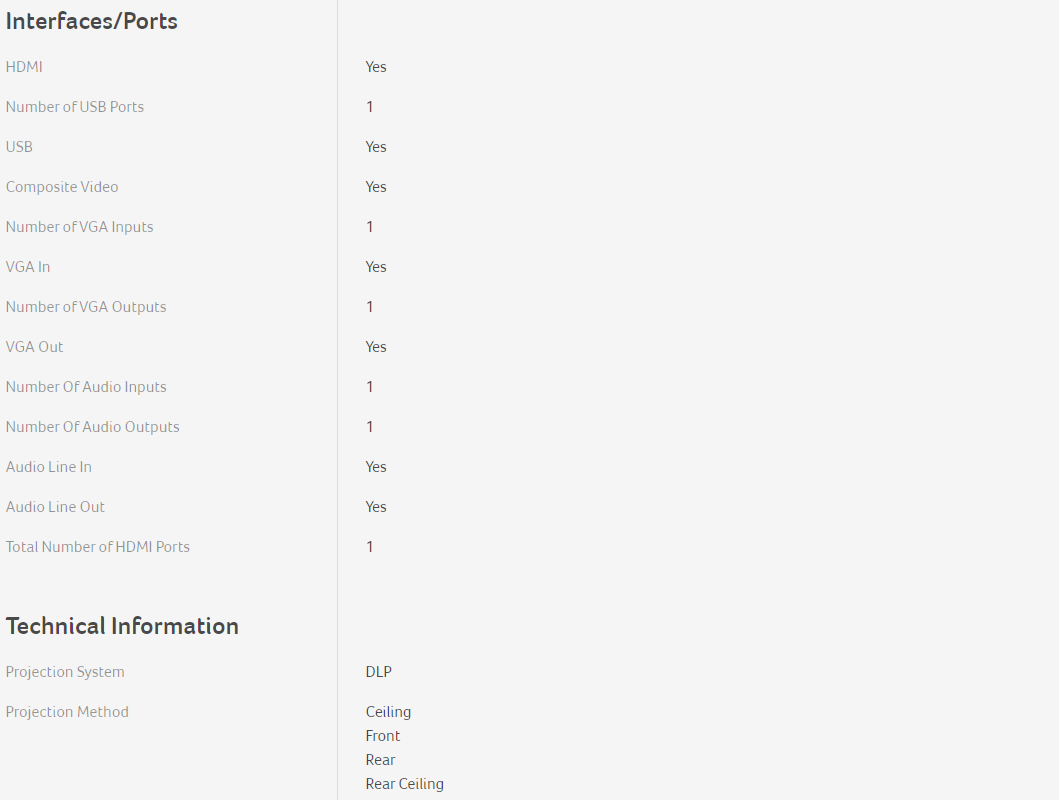Click the Number Of Audio Inputs label

[x=86, y=387]
